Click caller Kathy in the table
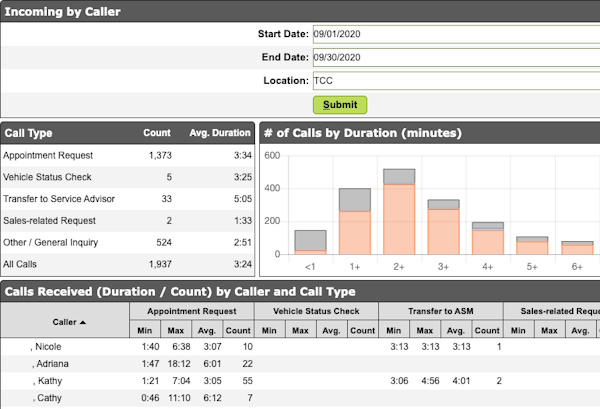This screenshot has height=409, width=600. click(x=48, y=381)
